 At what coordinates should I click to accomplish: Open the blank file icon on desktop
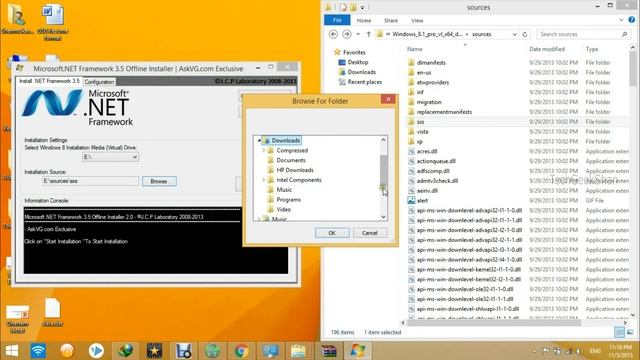[52, 312]
